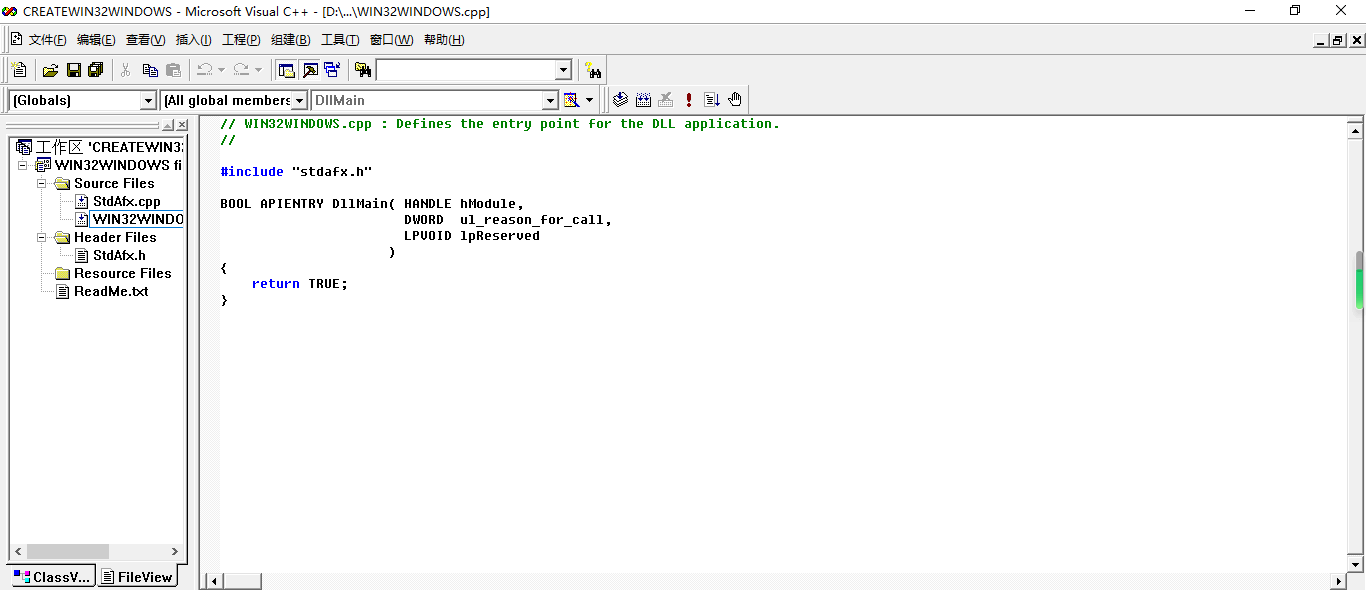The width and height of the screenshot is (1366, 590).
Task: Click the Search binoculars icon
Action: coord(594,70)
